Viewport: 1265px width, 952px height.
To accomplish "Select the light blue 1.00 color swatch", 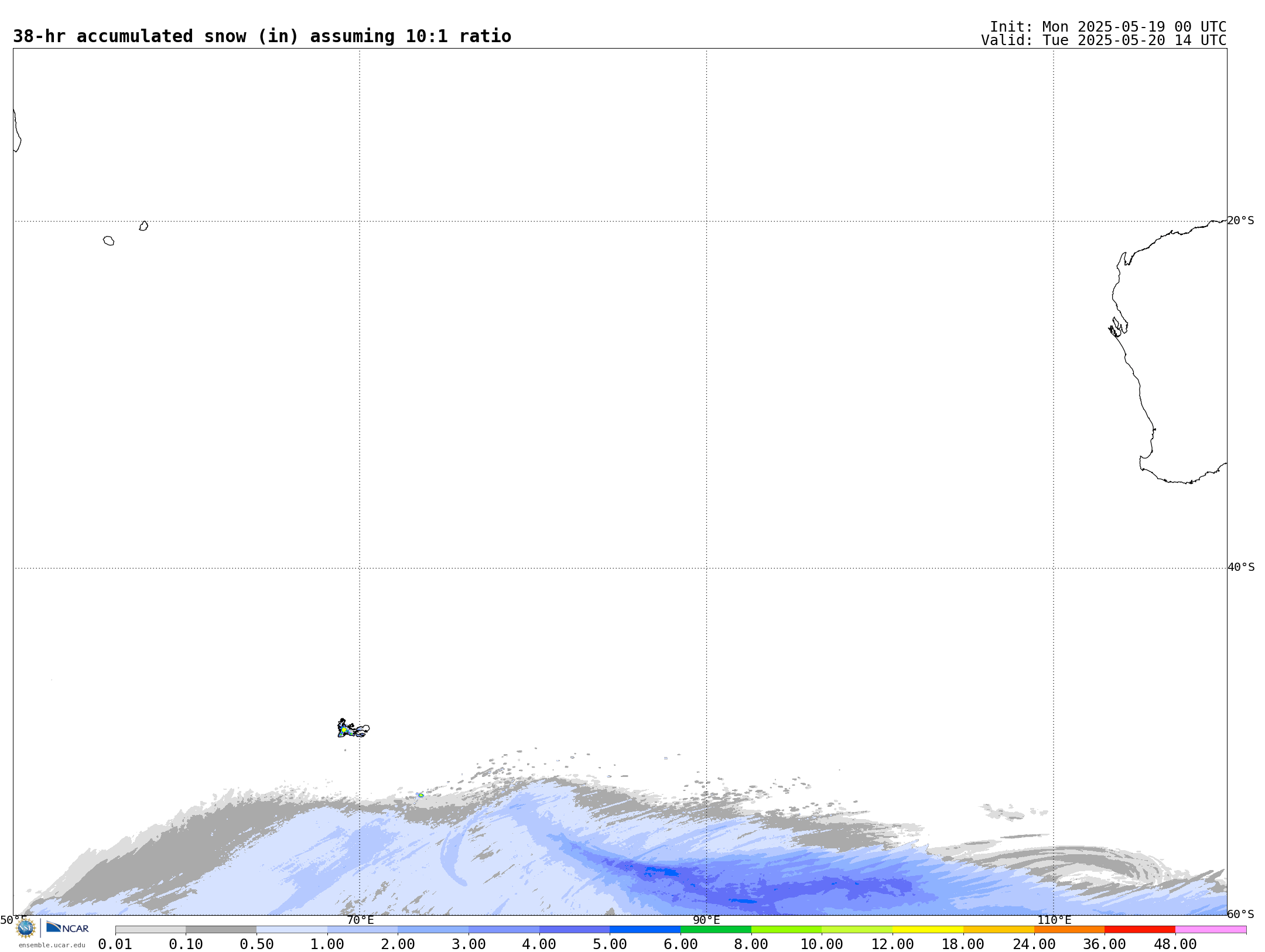I will point(363,930).
